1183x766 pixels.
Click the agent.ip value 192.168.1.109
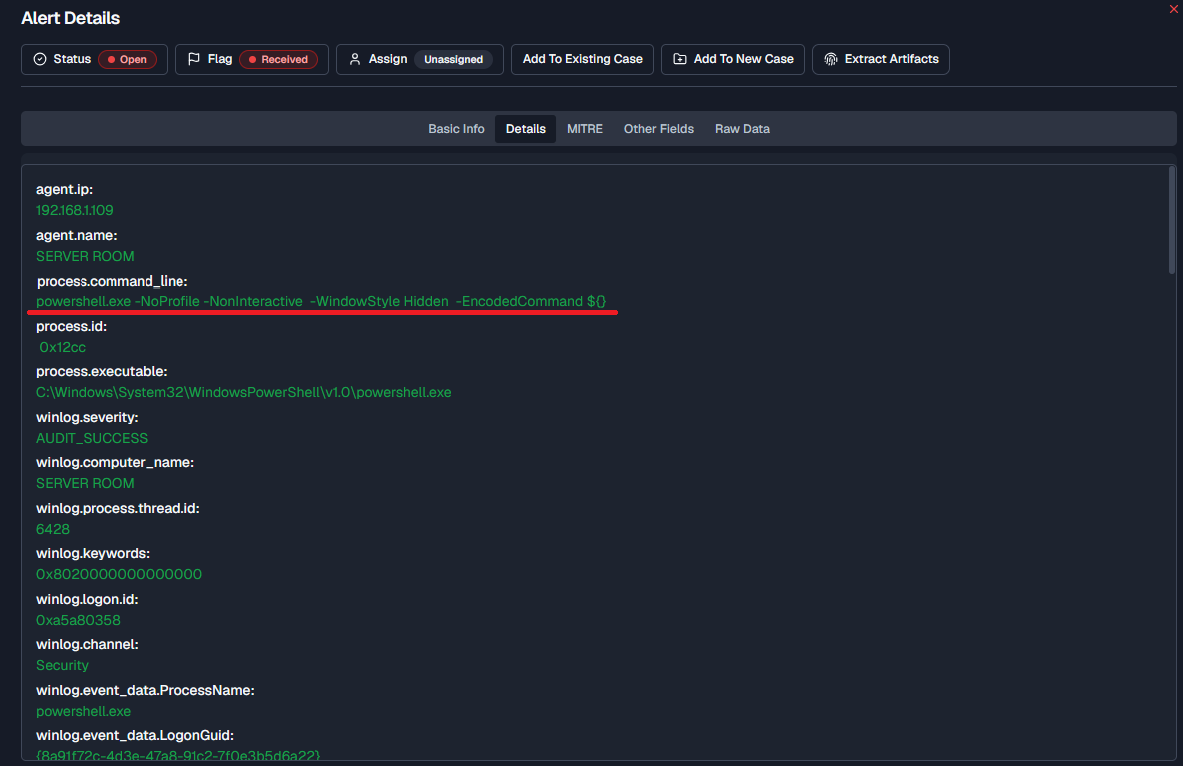[x=75, y=211]
